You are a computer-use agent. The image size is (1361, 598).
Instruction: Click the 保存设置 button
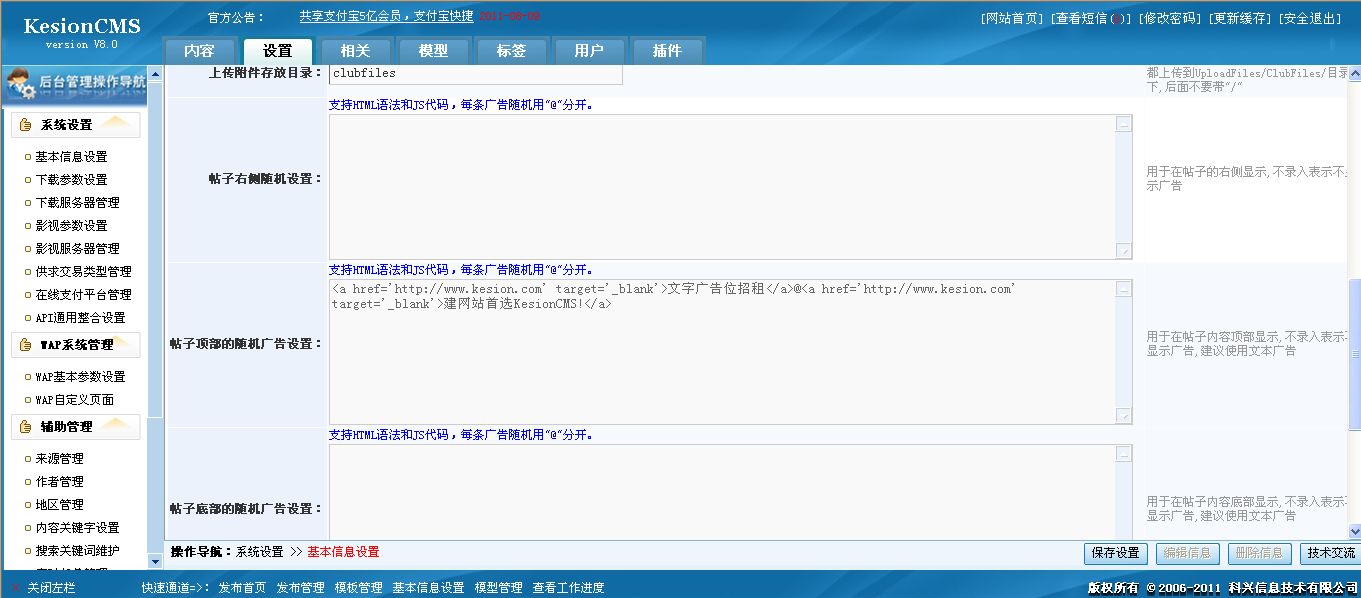[1115, 553]
